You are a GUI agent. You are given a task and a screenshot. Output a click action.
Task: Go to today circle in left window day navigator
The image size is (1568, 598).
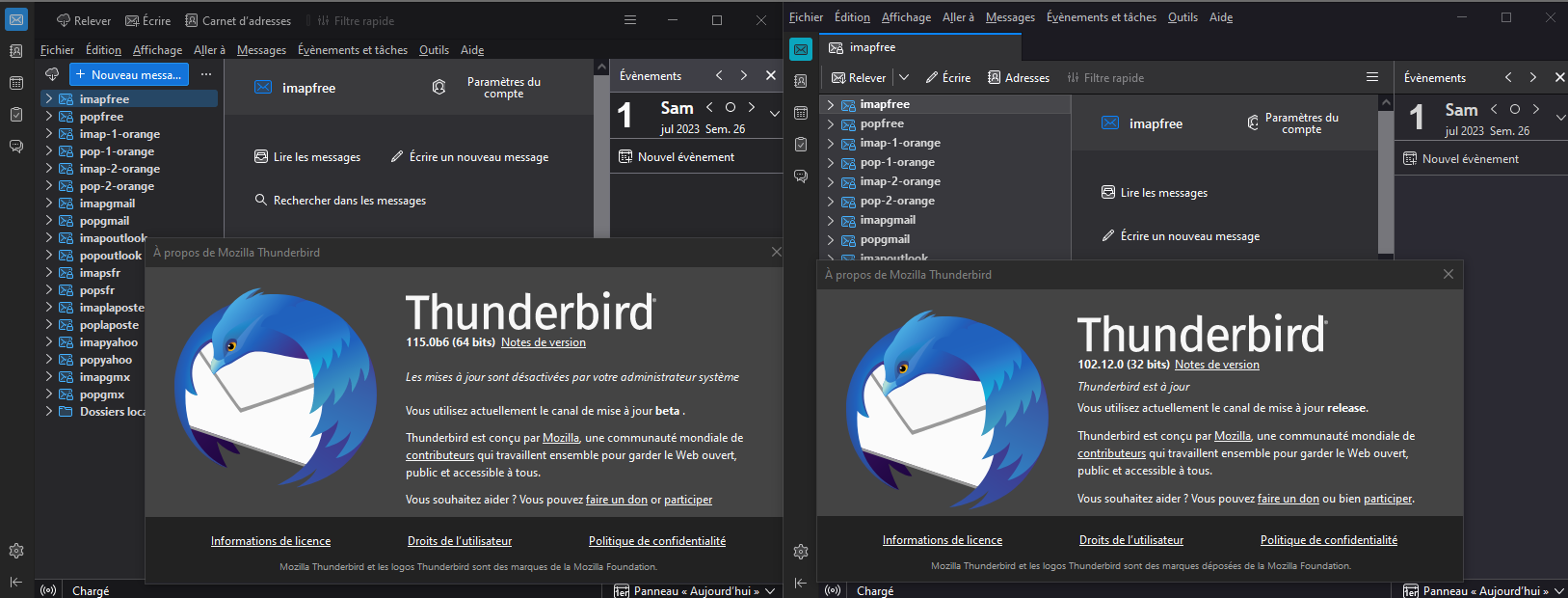click(731, 107)
